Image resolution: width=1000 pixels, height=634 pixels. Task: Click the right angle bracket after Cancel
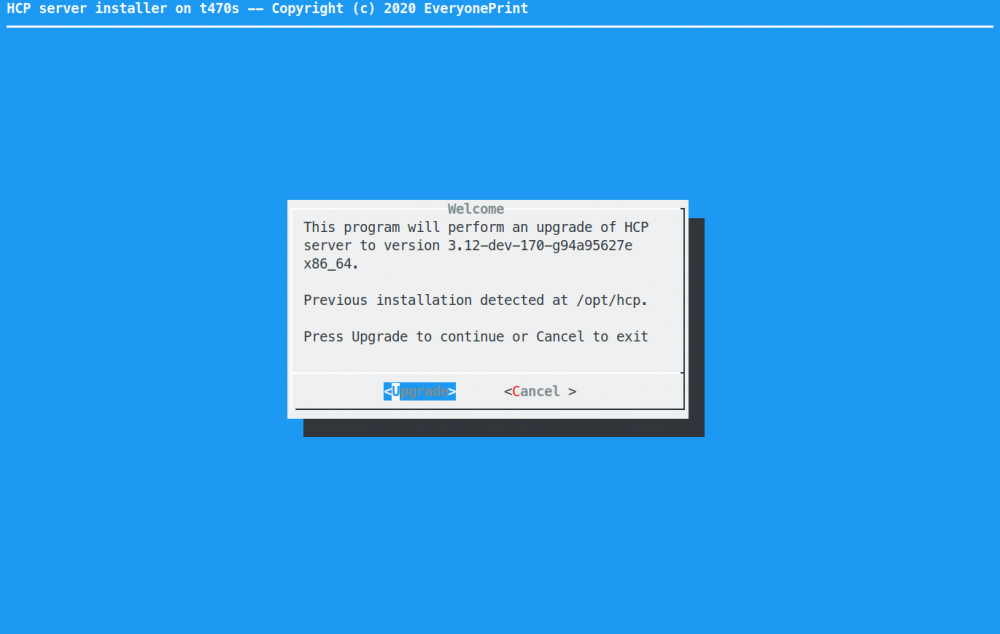(572, 391)
